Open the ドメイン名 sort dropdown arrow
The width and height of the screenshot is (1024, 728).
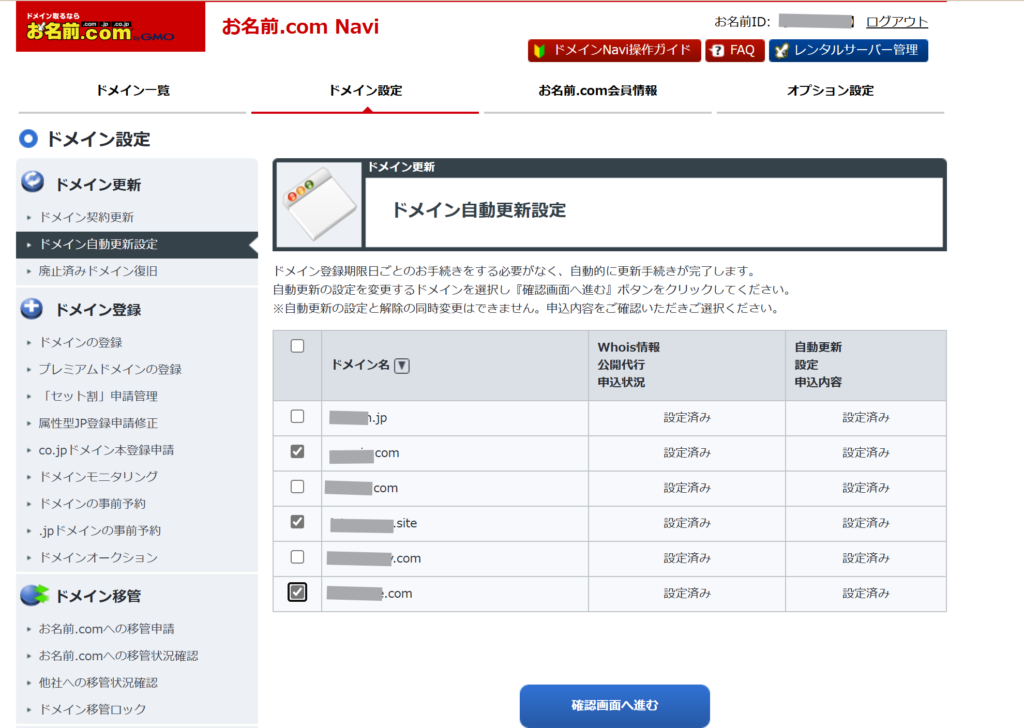[x=402, y=366]
